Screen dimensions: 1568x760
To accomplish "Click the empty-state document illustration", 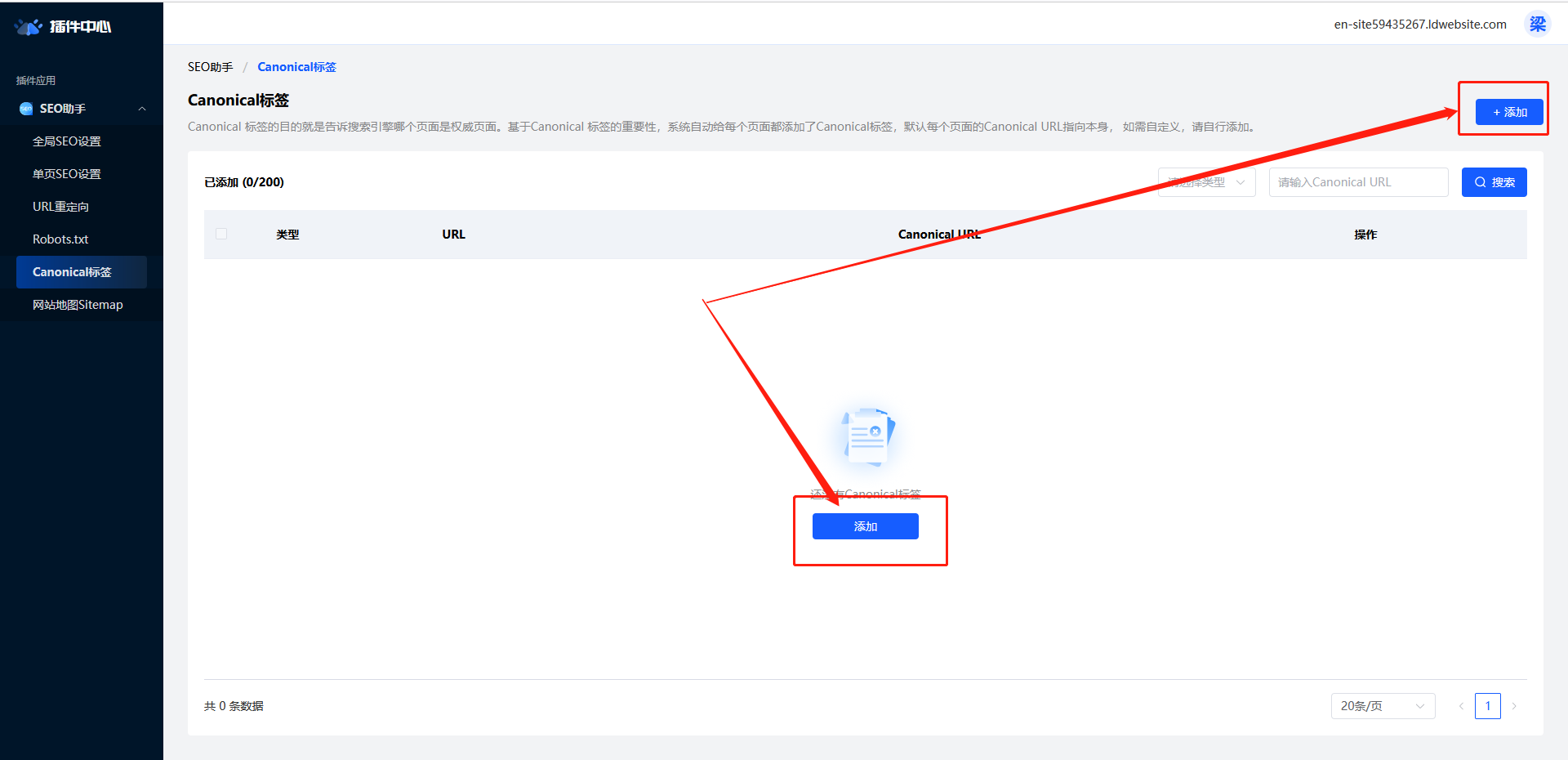I will 867,437.
